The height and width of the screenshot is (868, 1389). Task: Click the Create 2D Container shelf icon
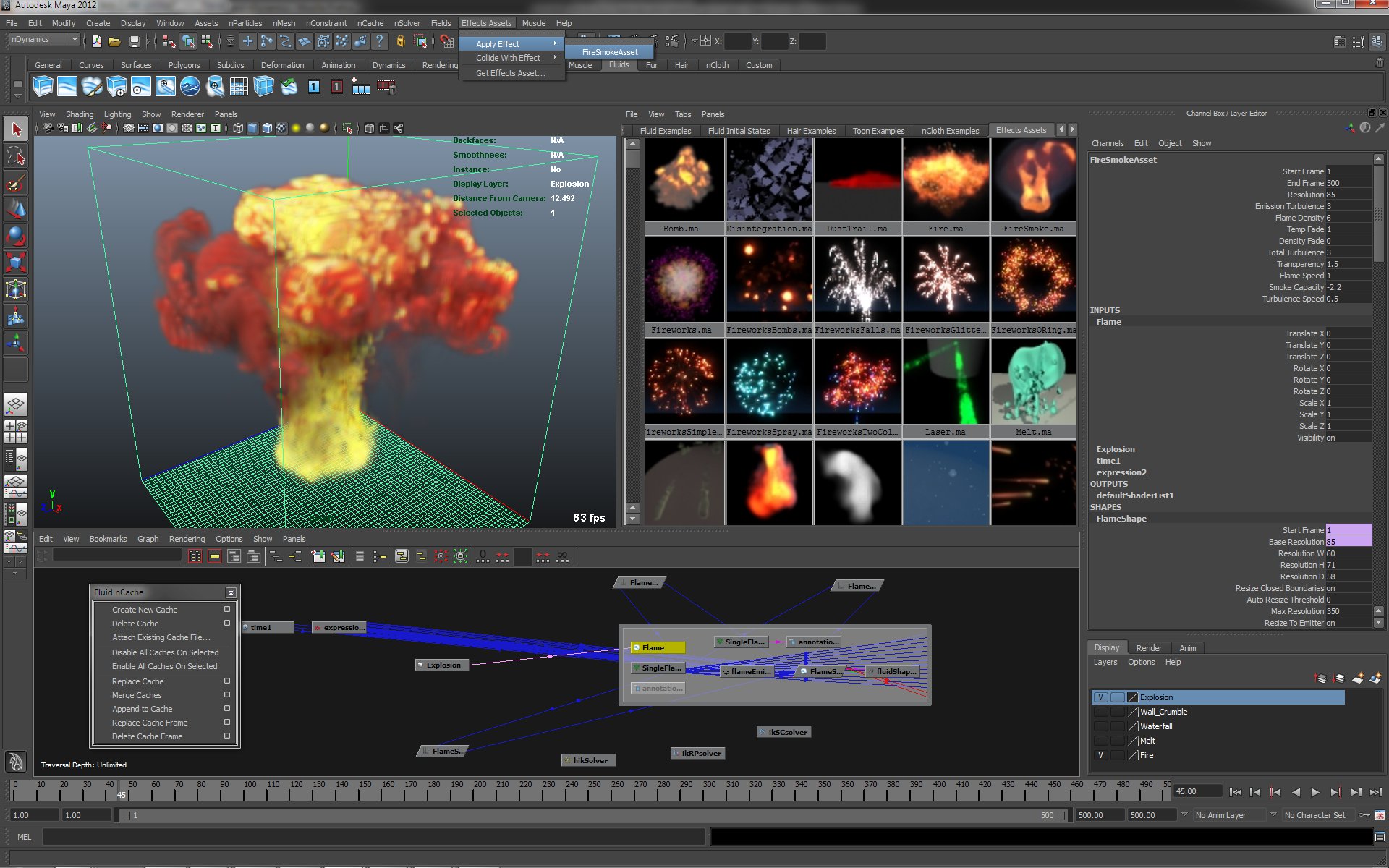point(67,87)
